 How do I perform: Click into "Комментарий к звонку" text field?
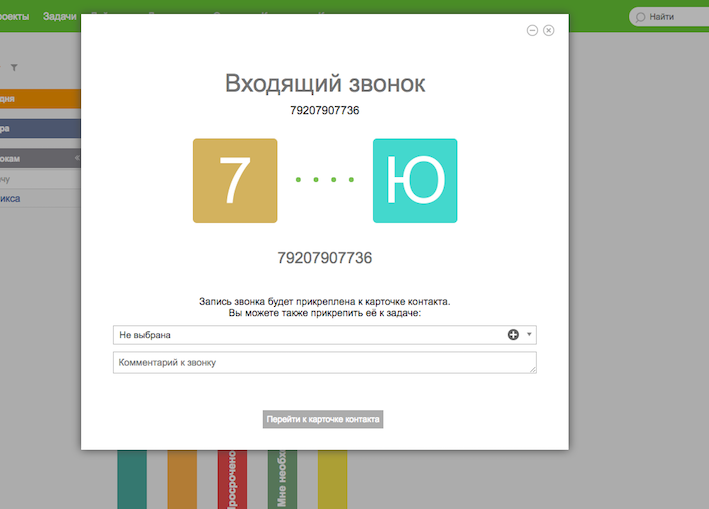pos(324,362)
